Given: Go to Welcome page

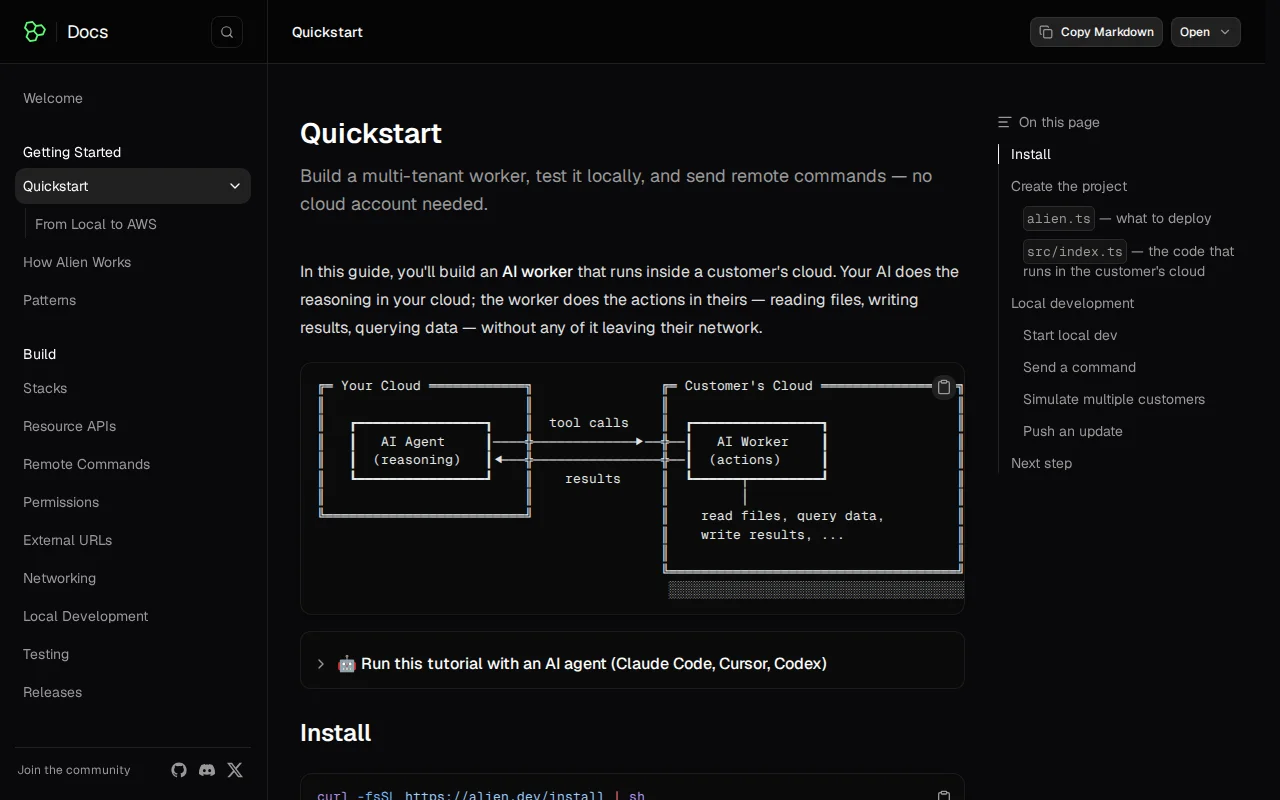Looking at the screenshot, I should (x=53, y=98).
